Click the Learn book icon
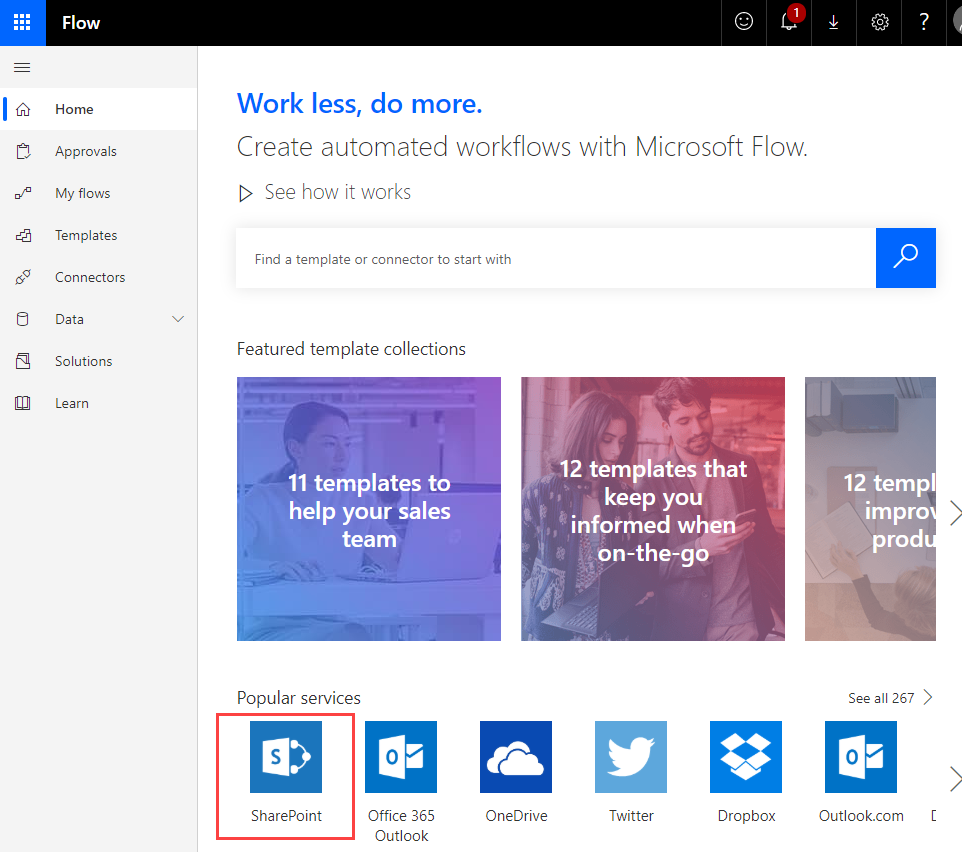This screenshot has height=852, width=962. (x=23, y=403)
